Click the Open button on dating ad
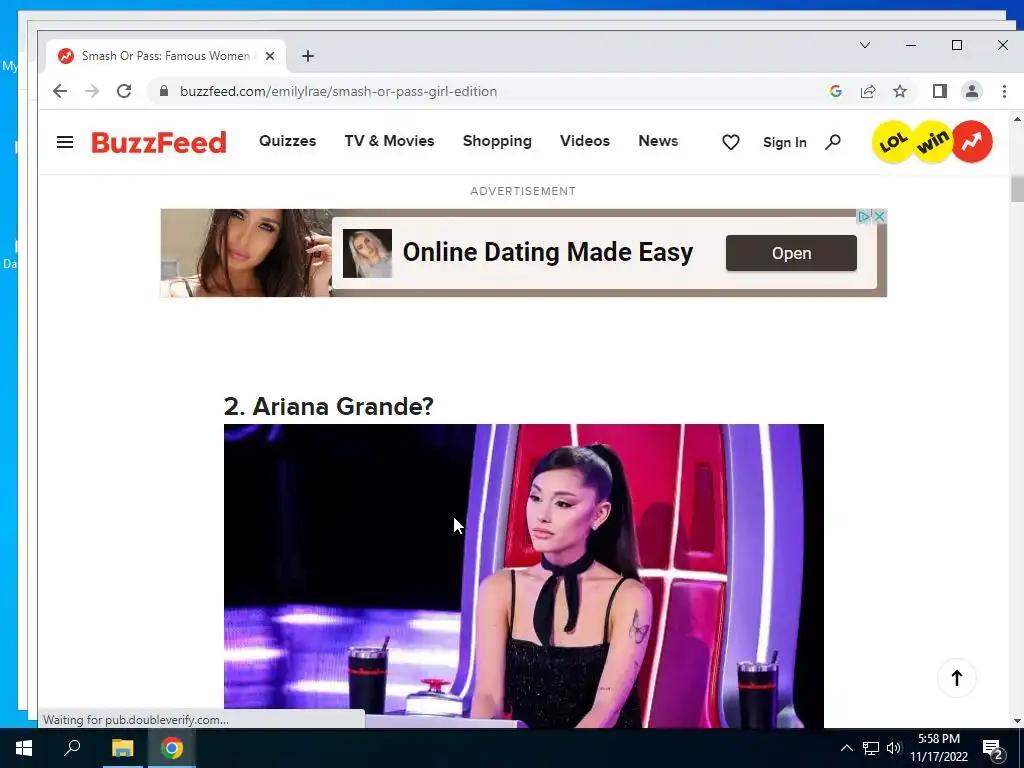1024x768 pixels. point(791,253)
